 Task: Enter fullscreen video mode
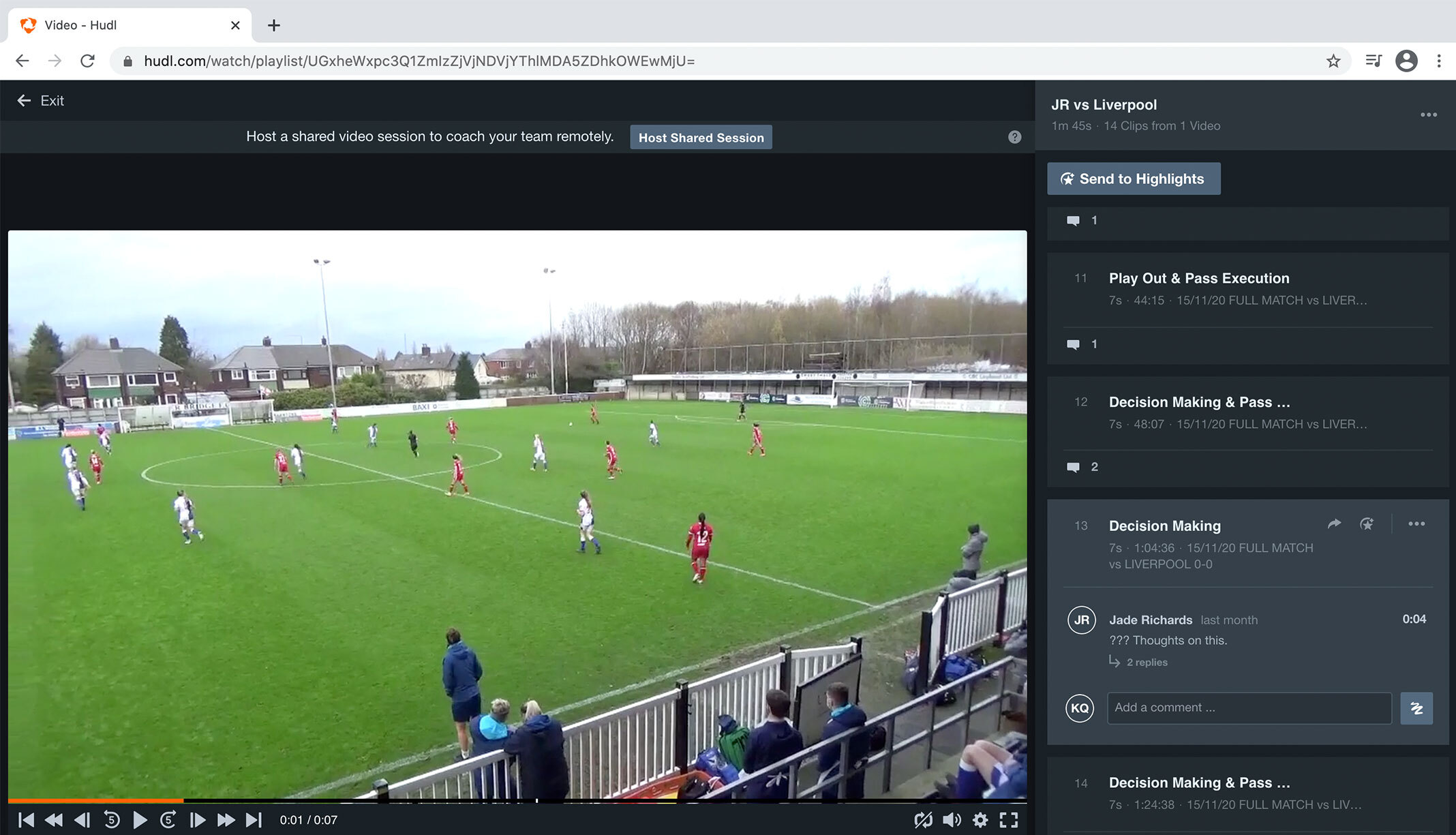[x=1009, y=820]
